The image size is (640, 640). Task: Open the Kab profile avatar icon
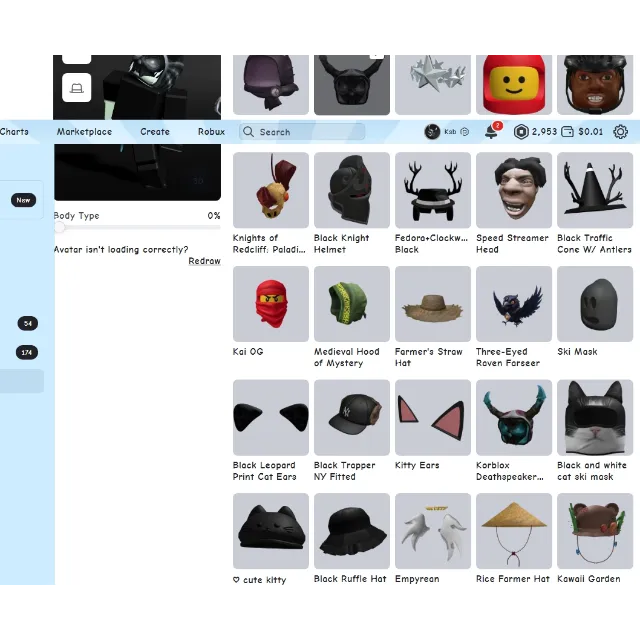432,132
